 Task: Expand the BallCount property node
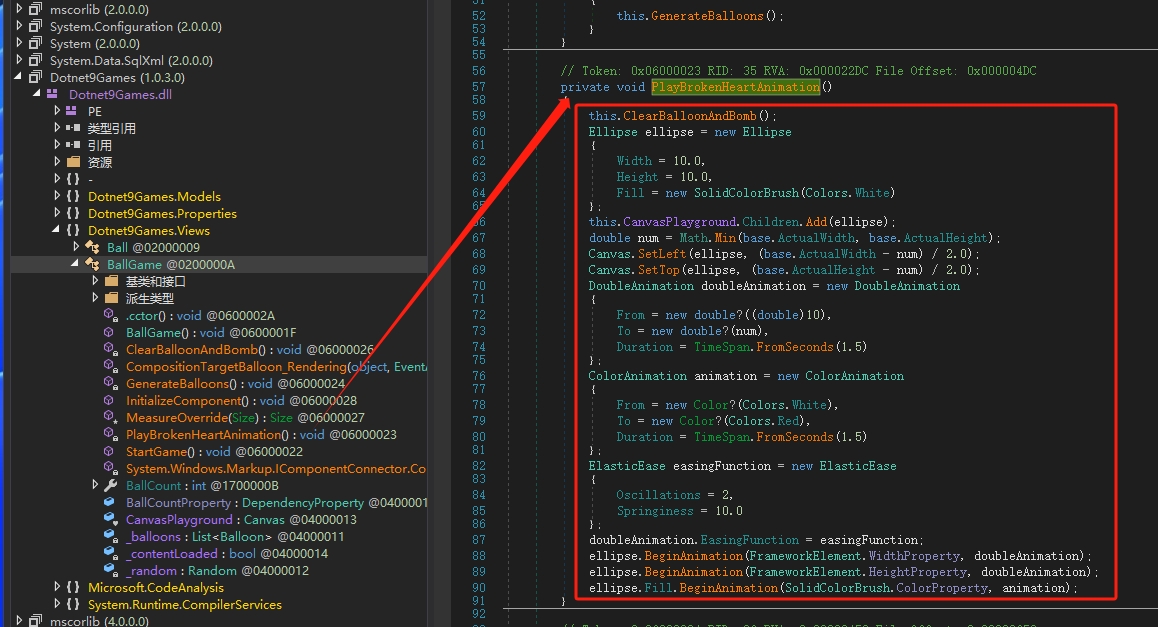(95, 485)
